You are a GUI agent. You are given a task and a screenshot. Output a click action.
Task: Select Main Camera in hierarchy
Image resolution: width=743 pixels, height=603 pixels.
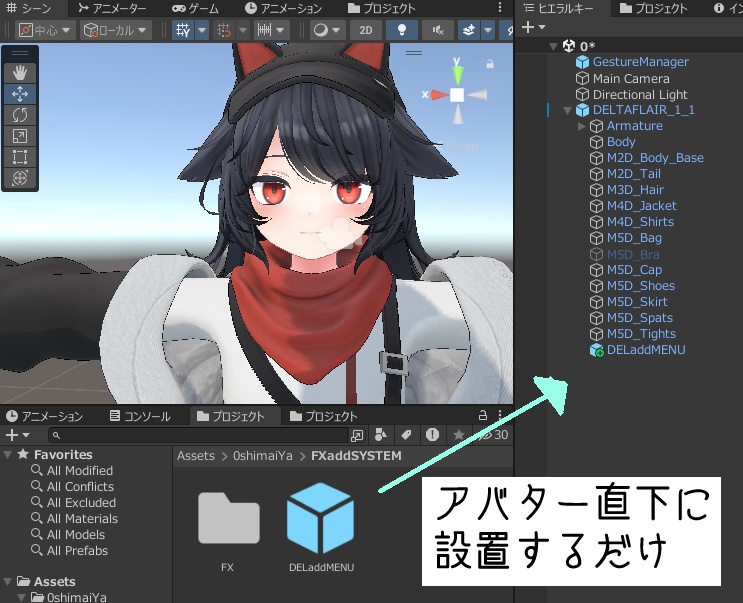pyautogui.click(x=631, y=79)
